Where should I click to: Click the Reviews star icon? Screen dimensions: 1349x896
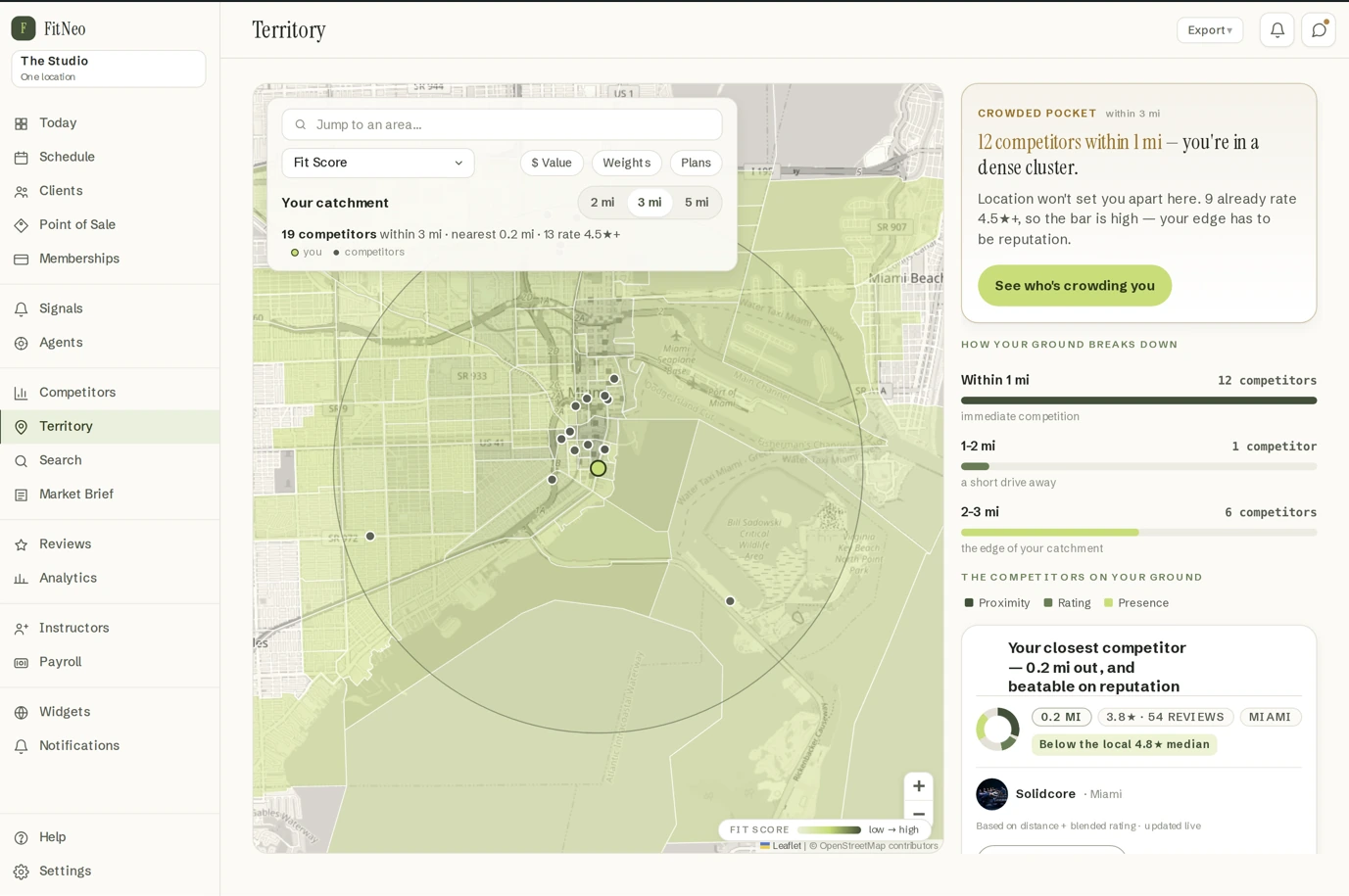pyautogui.click(x=22, y=545)
